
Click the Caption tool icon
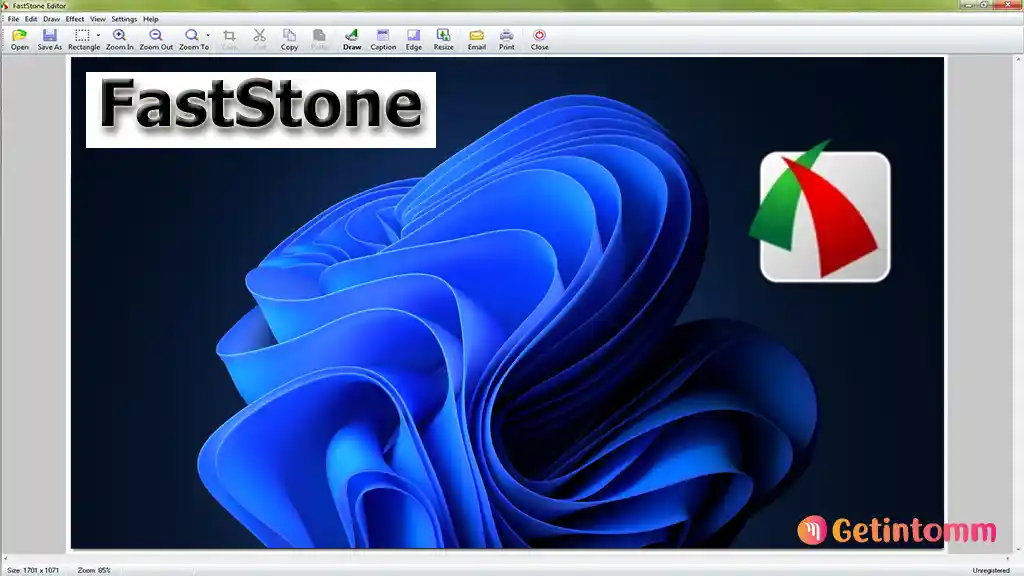383,35
